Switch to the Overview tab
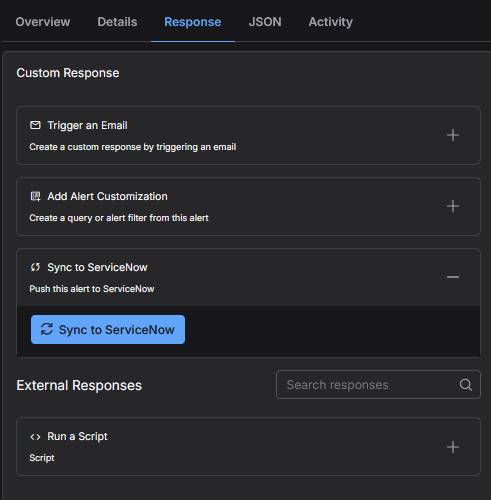This screenshot has height=500, width=491. pyautogui.click(x=43, y=22)
